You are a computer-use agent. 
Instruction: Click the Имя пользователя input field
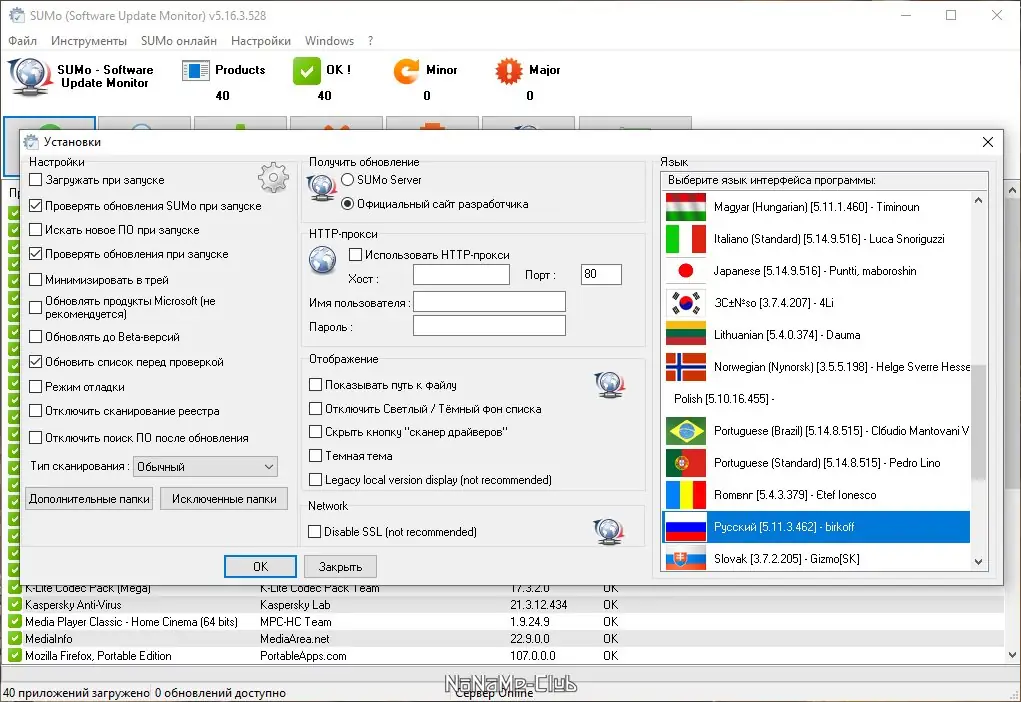click(489, 302)
